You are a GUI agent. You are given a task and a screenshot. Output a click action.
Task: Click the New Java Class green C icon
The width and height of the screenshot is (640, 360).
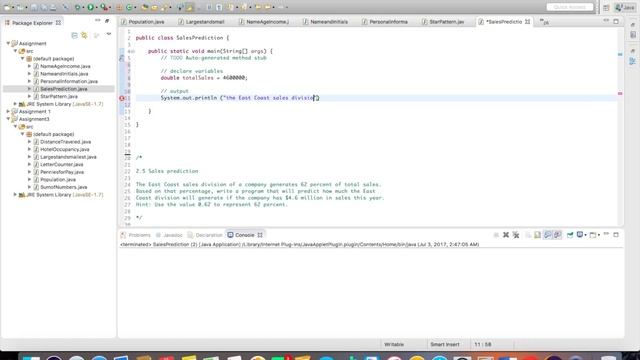coord(129,7)
